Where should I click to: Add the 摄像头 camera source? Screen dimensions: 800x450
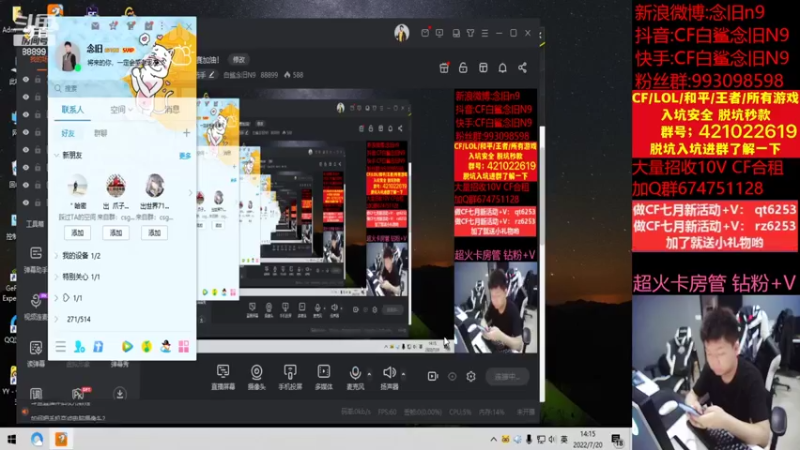(x=257, y=377)
